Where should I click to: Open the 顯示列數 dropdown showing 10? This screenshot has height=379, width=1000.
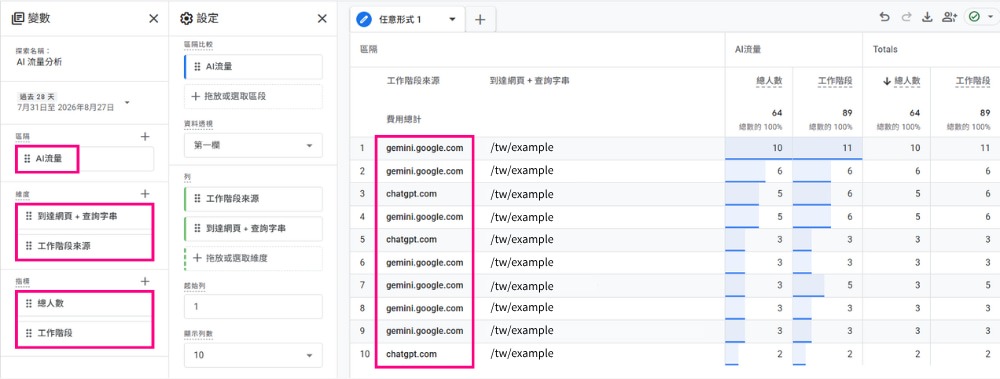pyautogui.click(x=253, y=355)
